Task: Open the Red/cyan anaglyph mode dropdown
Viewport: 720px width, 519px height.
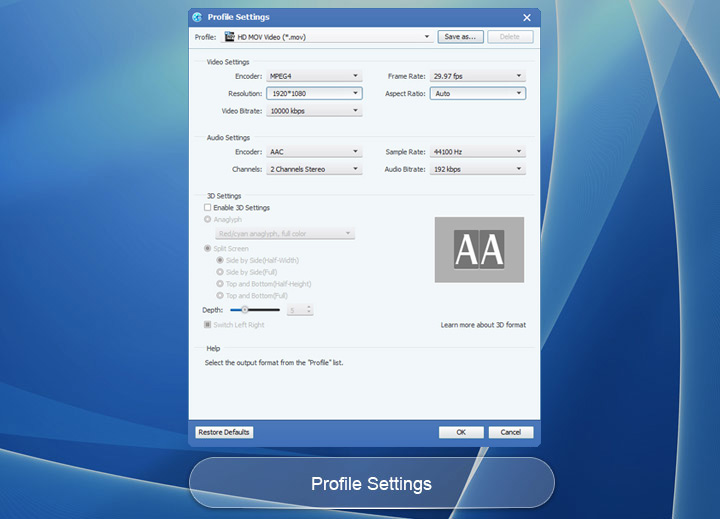Action: pyautogui.click(x=285, y=233)
